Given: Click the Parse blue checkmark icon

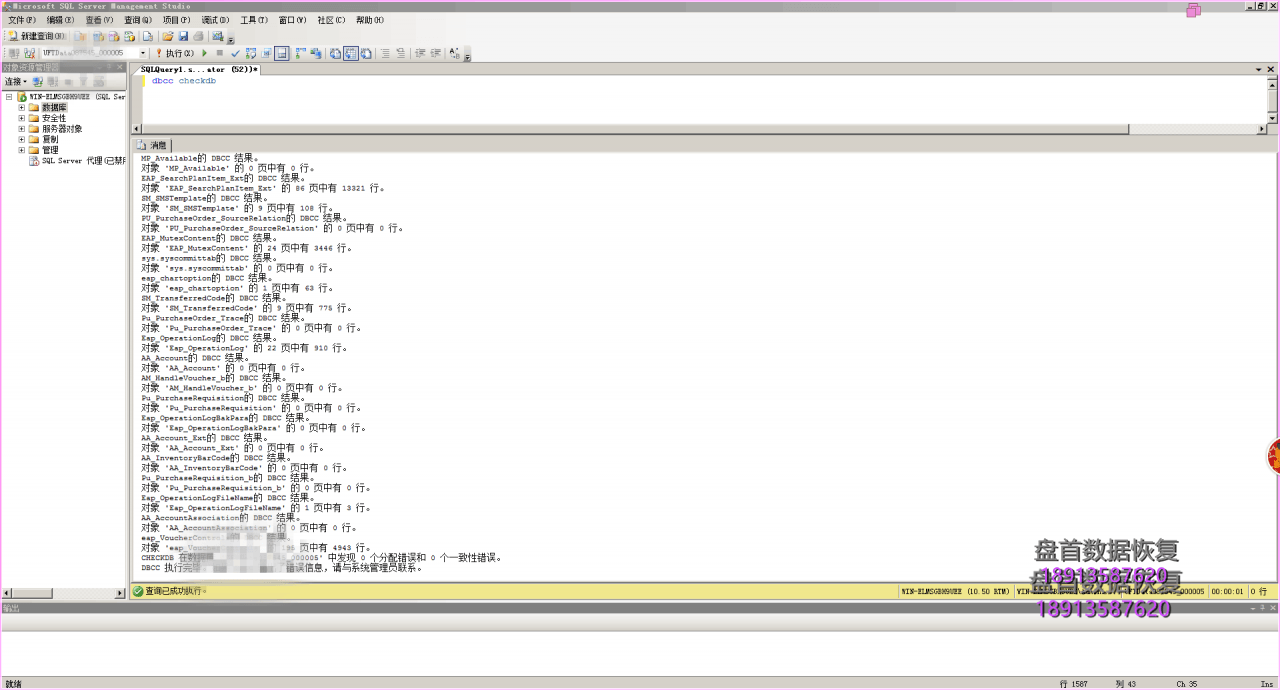Looking at the screenshot, I should pyautogui.click(x=235, y=53).
